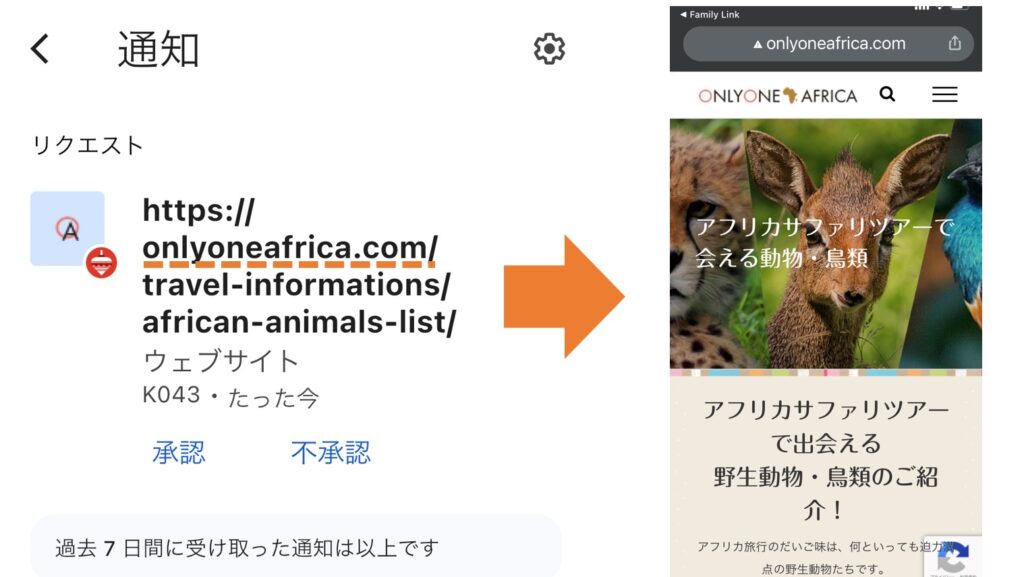The height and width of the screenshot is (577, 1024).
Task: Tap the reCAPTCHA badge icon
Action: 953,557
